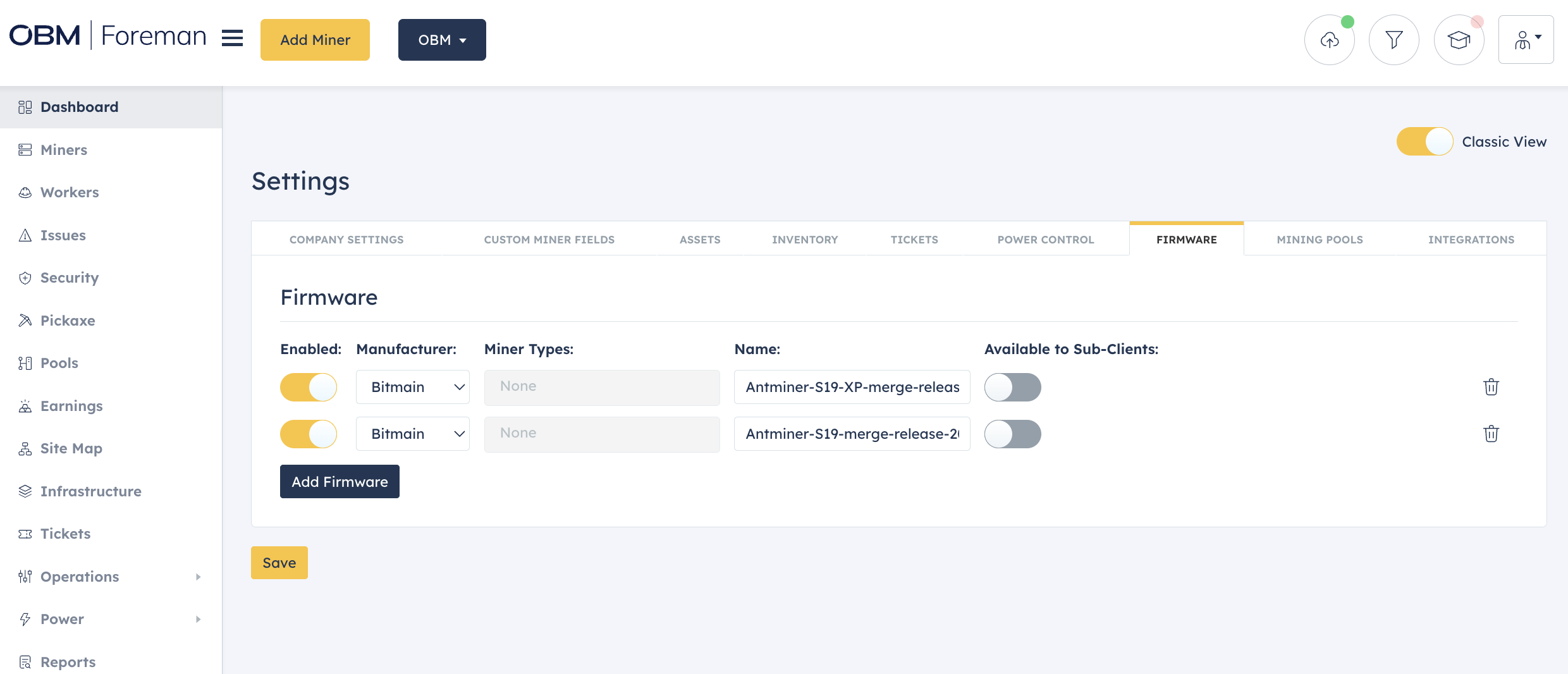Delete the Antminer-S19-merge-release firmware row
Image resolution: width=1568 pixels, height=674 pixels.
point(1491,434)
